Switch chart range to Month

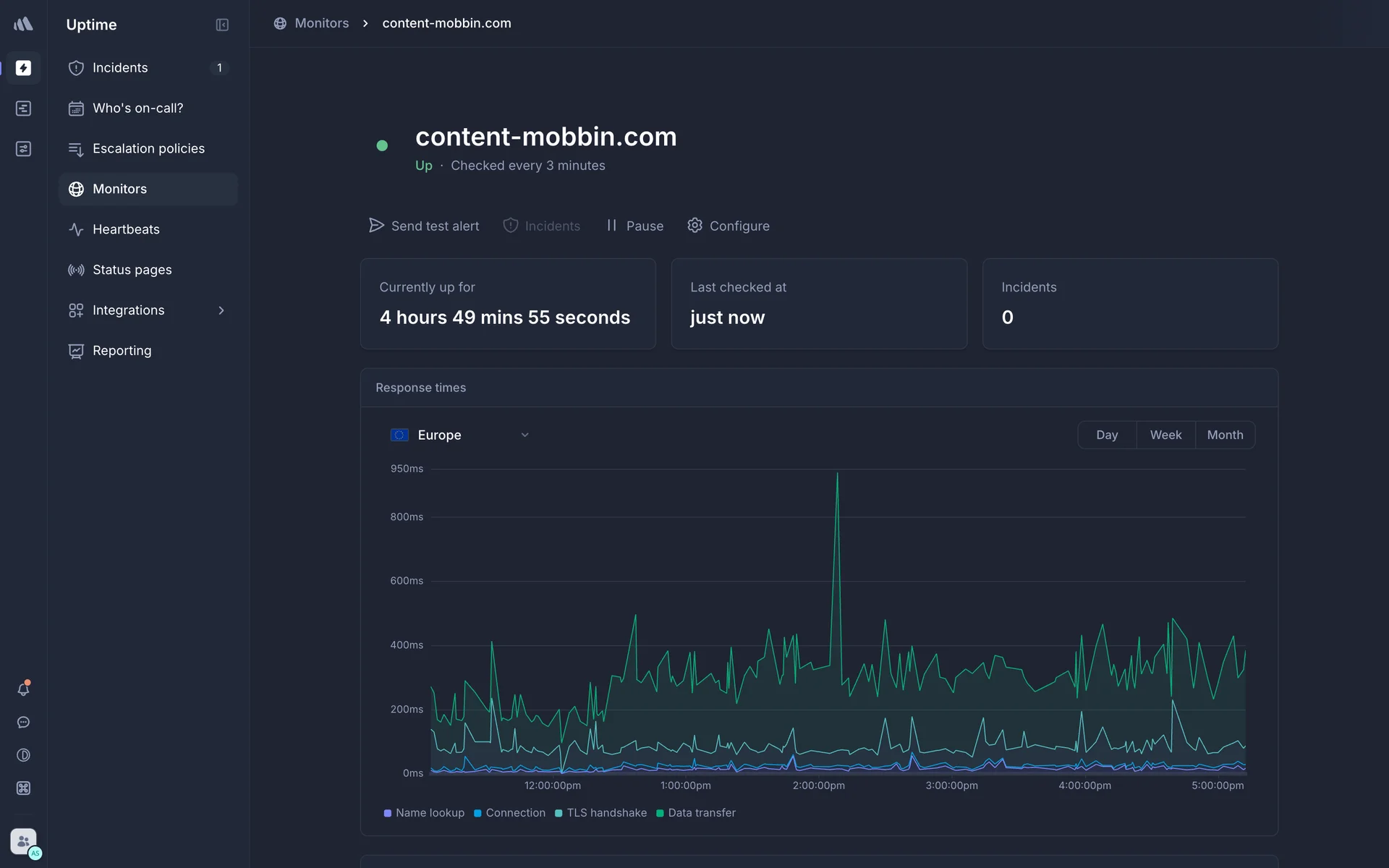coord(1225,435)
